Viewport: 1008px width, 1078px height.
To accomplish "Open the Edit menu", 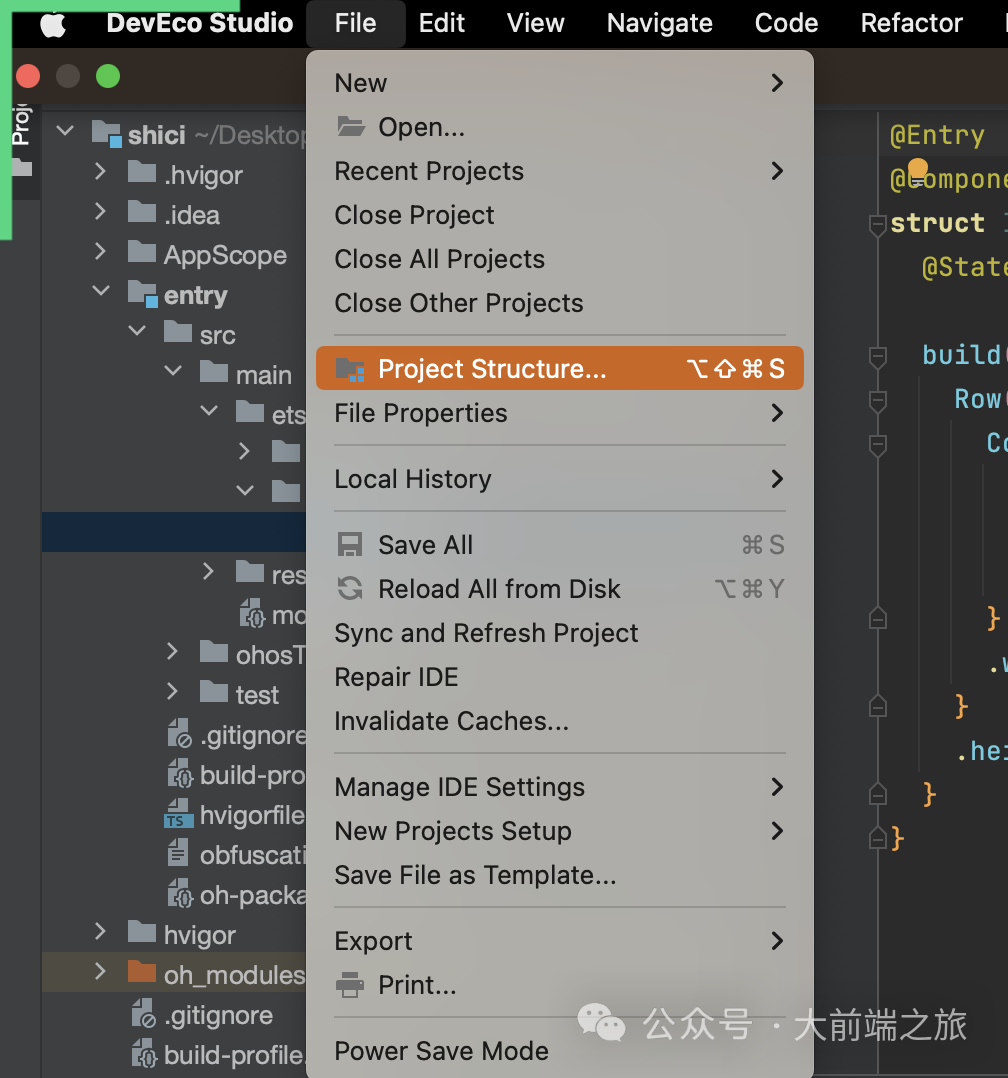I will [442, 24].
